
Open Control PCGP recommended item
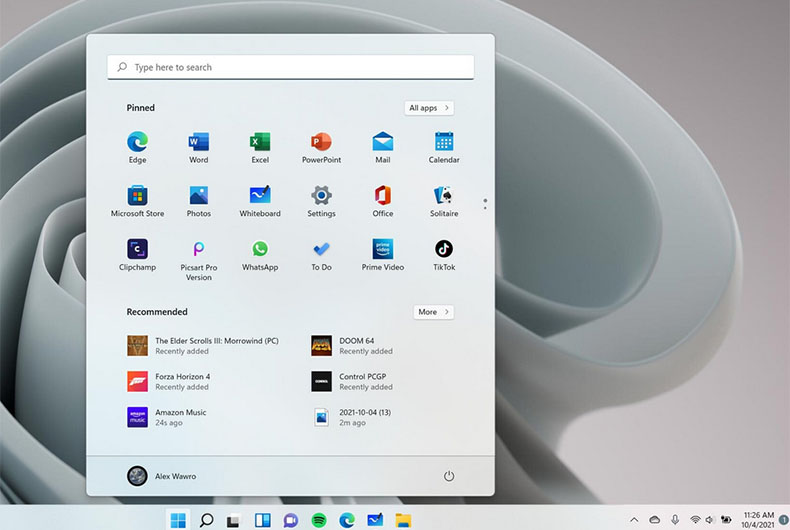coord(353,381)
